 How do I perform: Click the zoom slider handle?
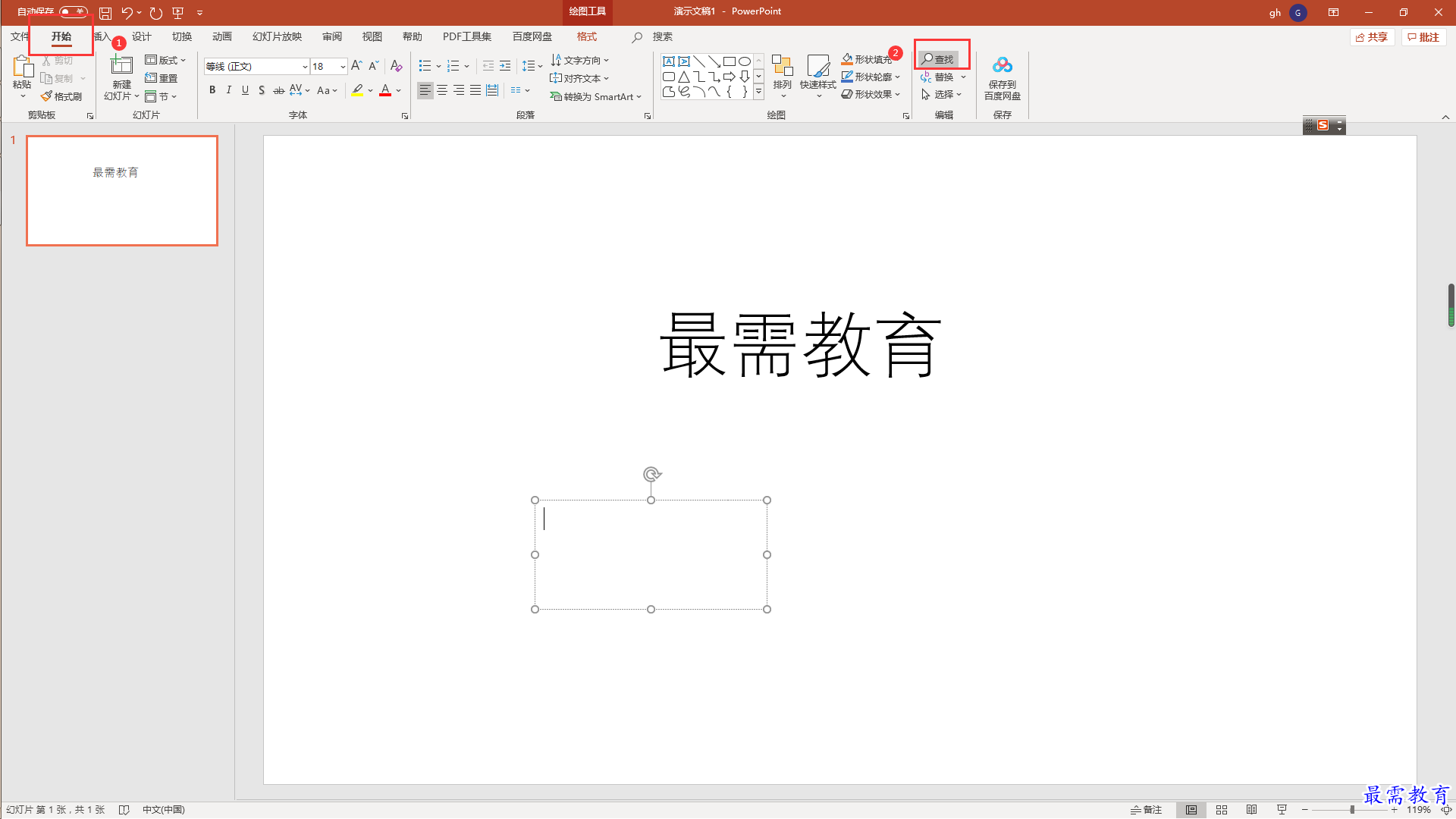(x=1352, y=810)
